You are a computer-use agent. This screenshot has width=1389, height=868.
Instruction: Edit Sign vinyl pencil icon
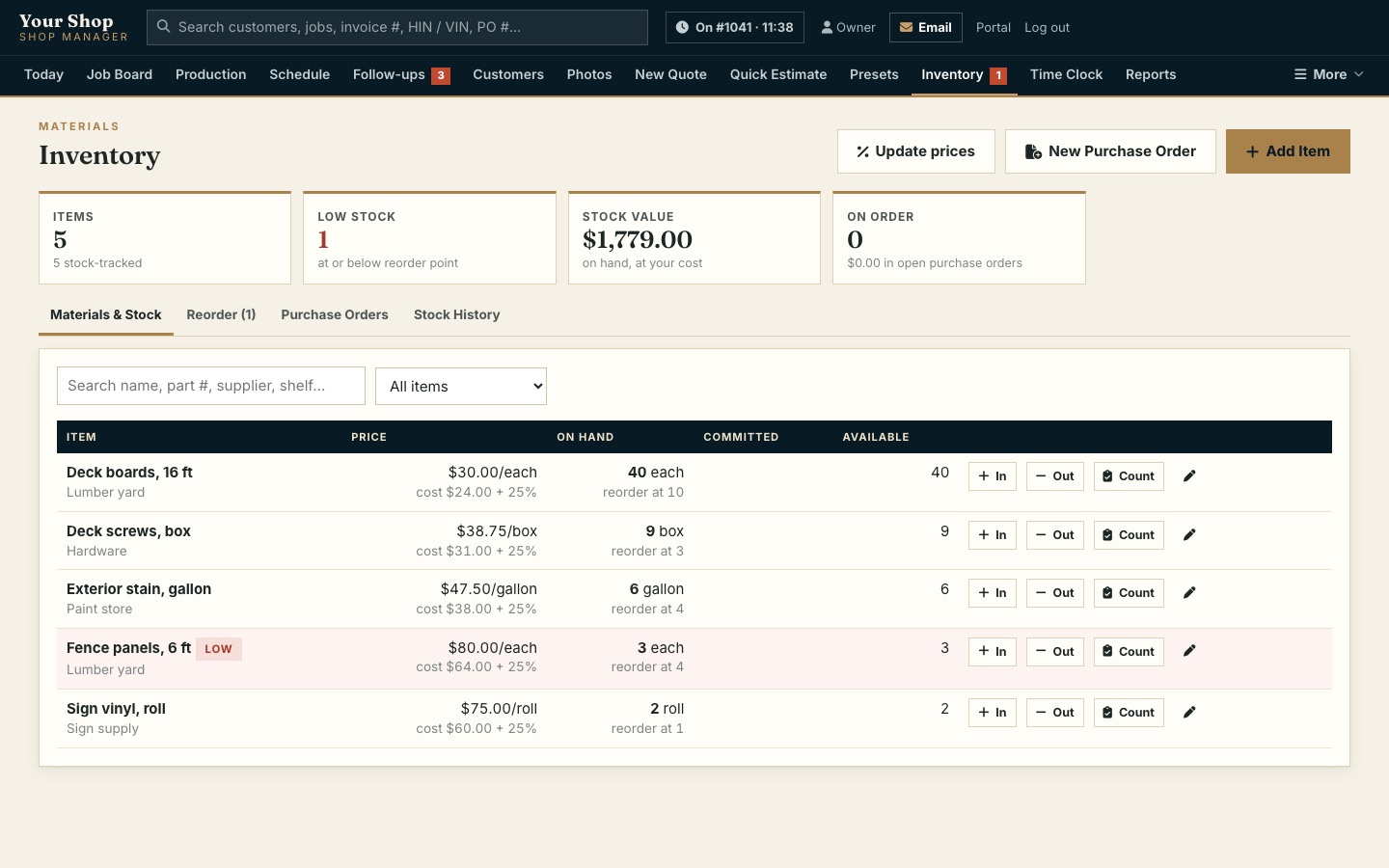point(1189,712)
